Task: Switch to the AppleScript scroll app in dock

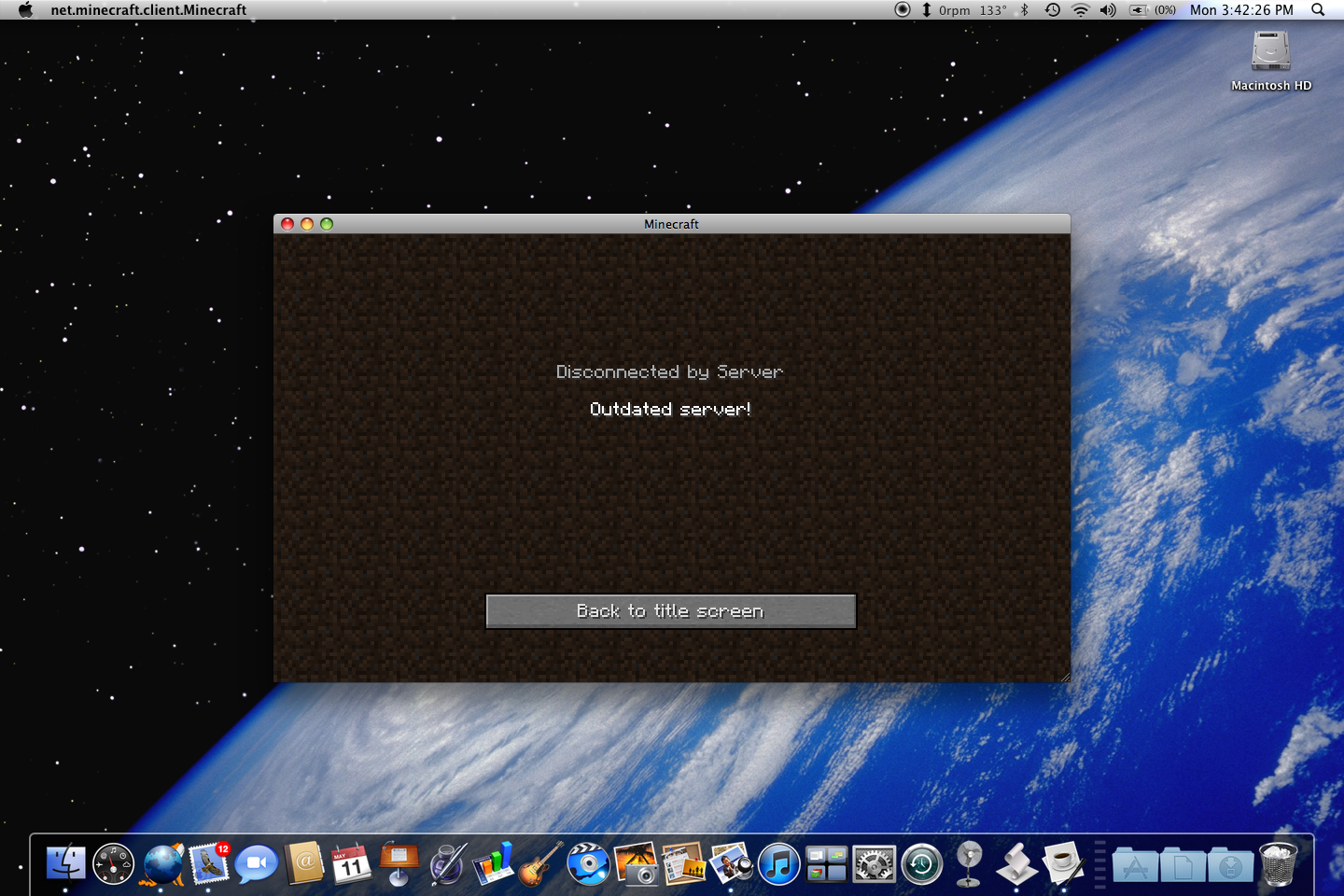Action: click(x=1016, y=863)
